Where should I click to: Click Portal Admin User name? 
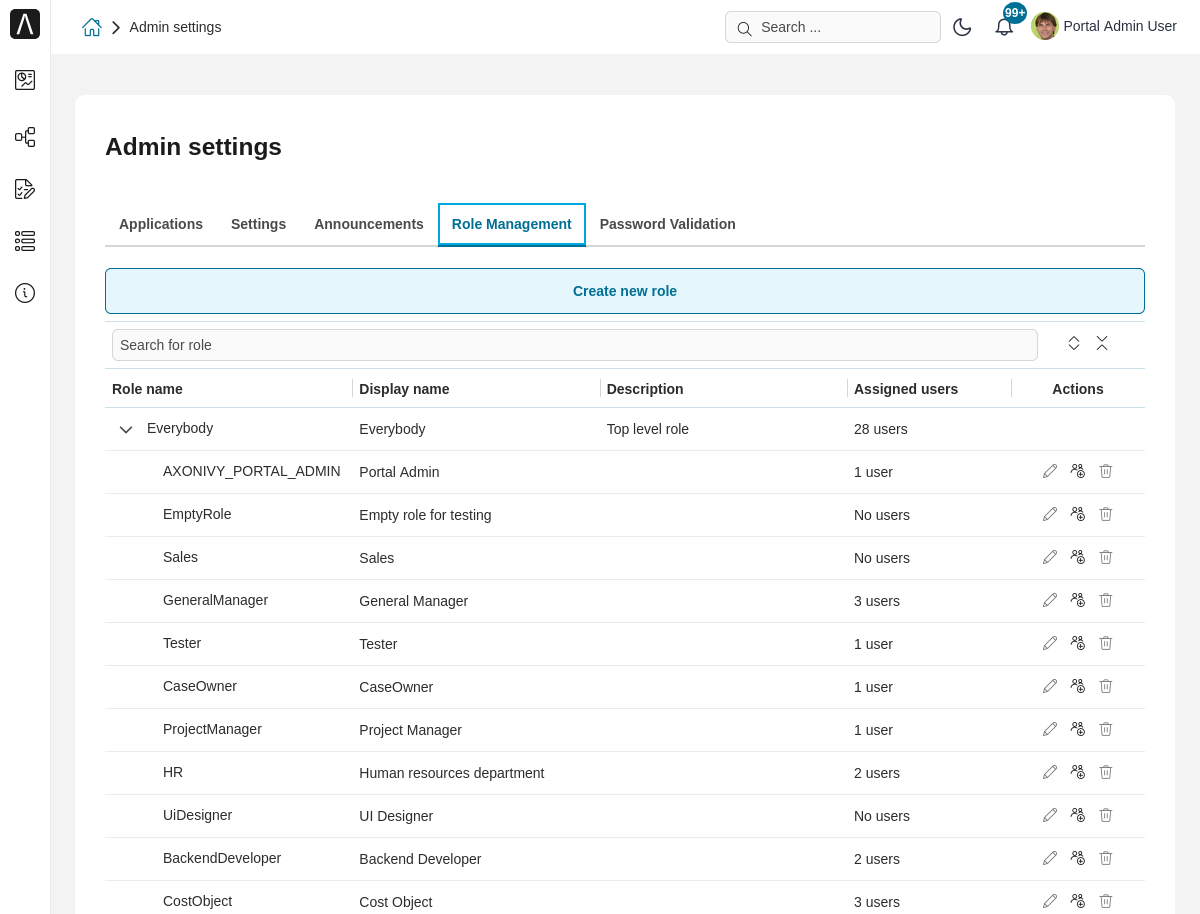[x=1120, y=26]
